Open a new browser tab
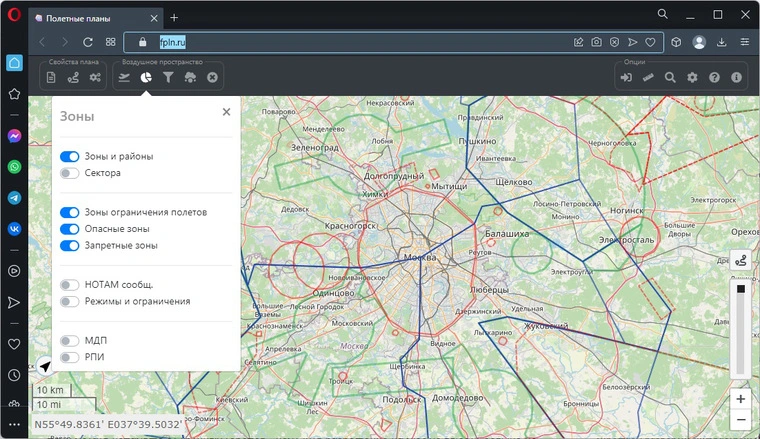This screenshot has height=439, width=760. click(174, 17)
